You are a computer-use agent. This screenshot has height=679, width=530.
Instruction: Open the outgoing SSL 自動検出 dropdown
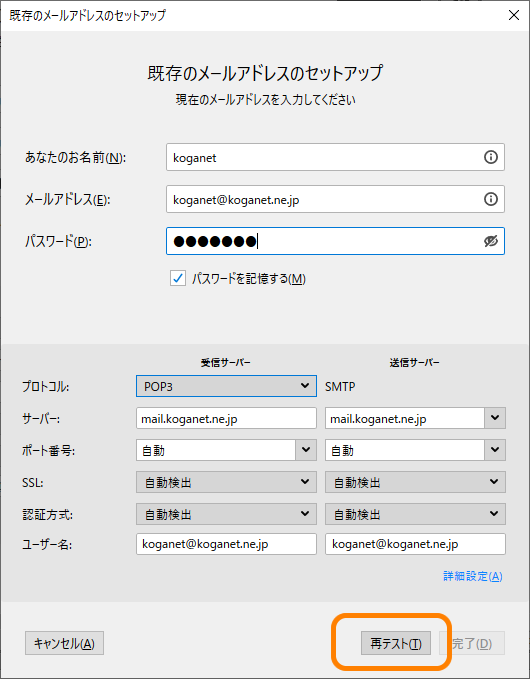point(415,482)
